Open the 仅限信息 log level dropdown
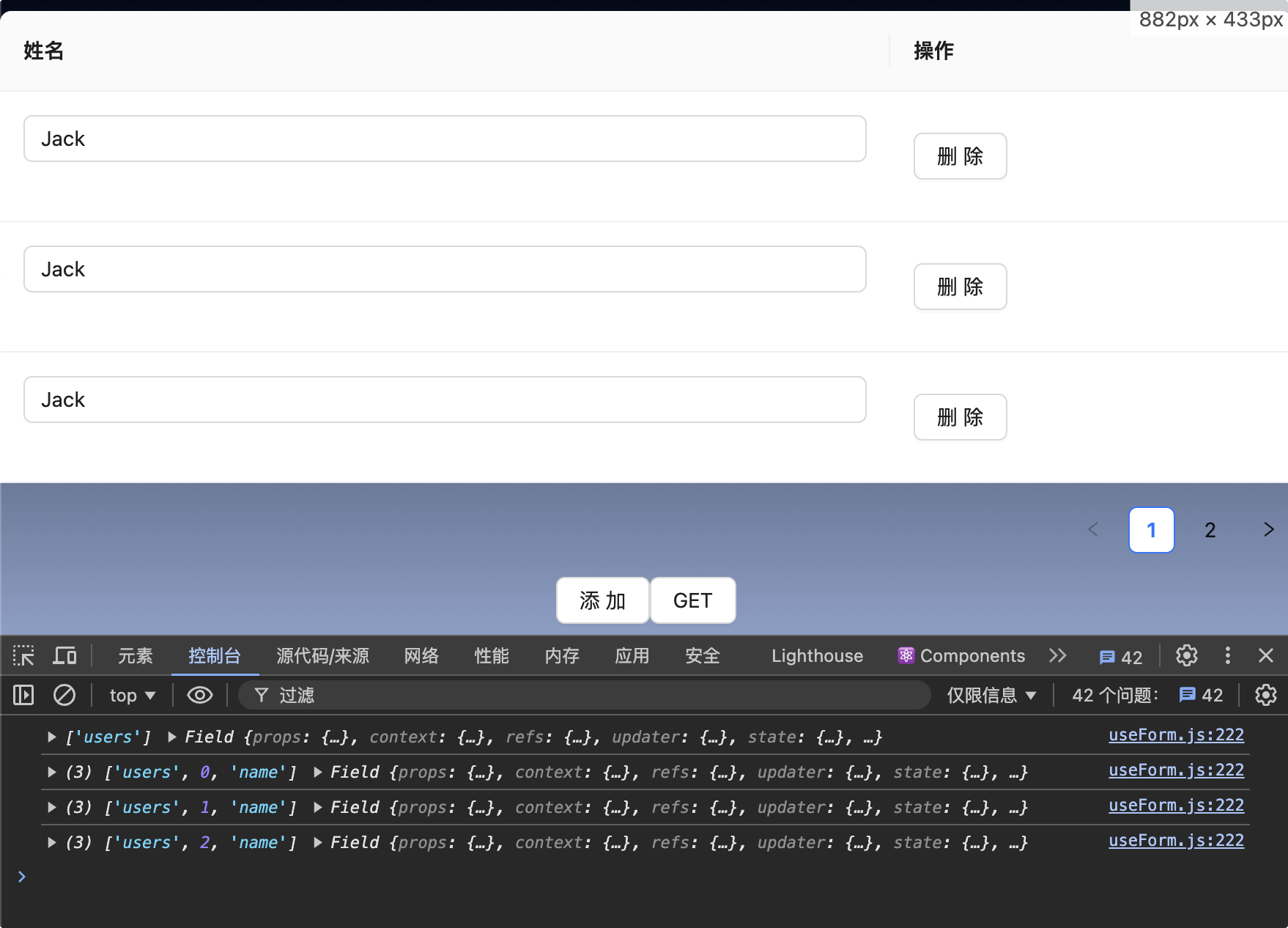Screen dimensions: 1288x928 [x=991, y=695]
